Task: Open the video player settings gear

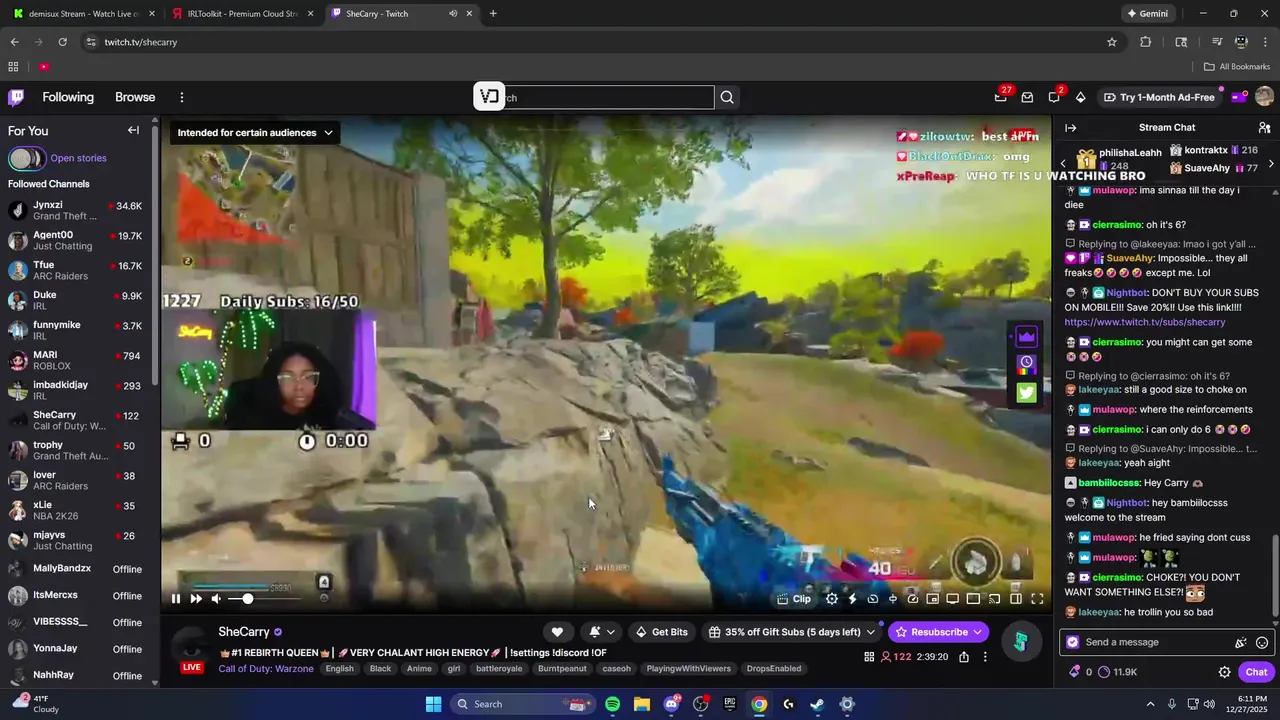Action: (832, 599)
